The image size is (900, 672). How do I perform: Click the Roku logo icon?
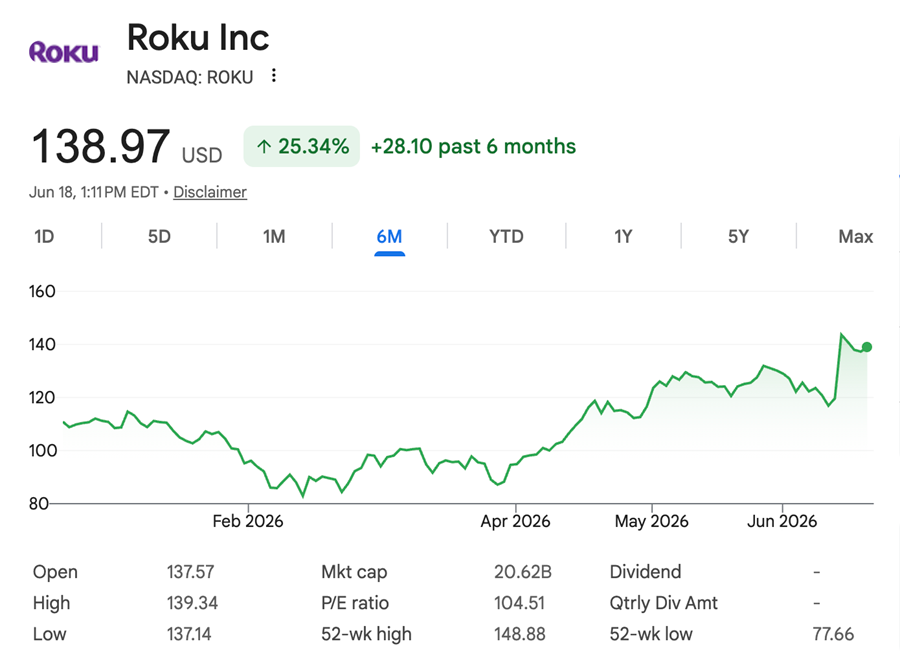coord(64,52)
